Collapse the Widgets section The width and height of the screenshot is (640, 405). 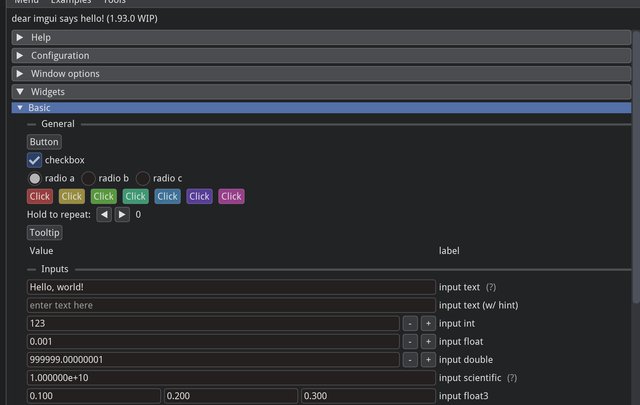point(321,92)
